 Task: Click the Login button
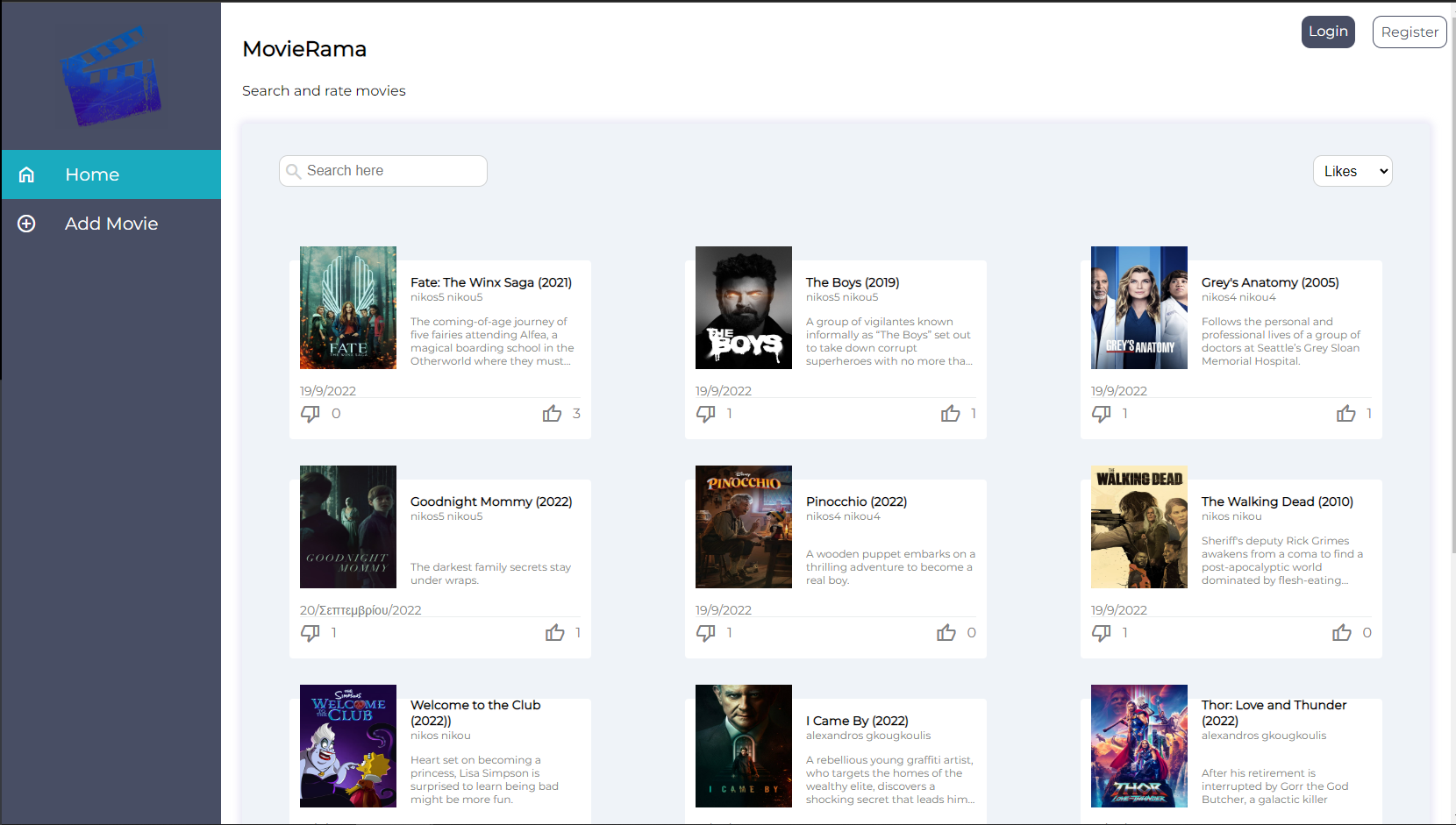coord(1327,32)
